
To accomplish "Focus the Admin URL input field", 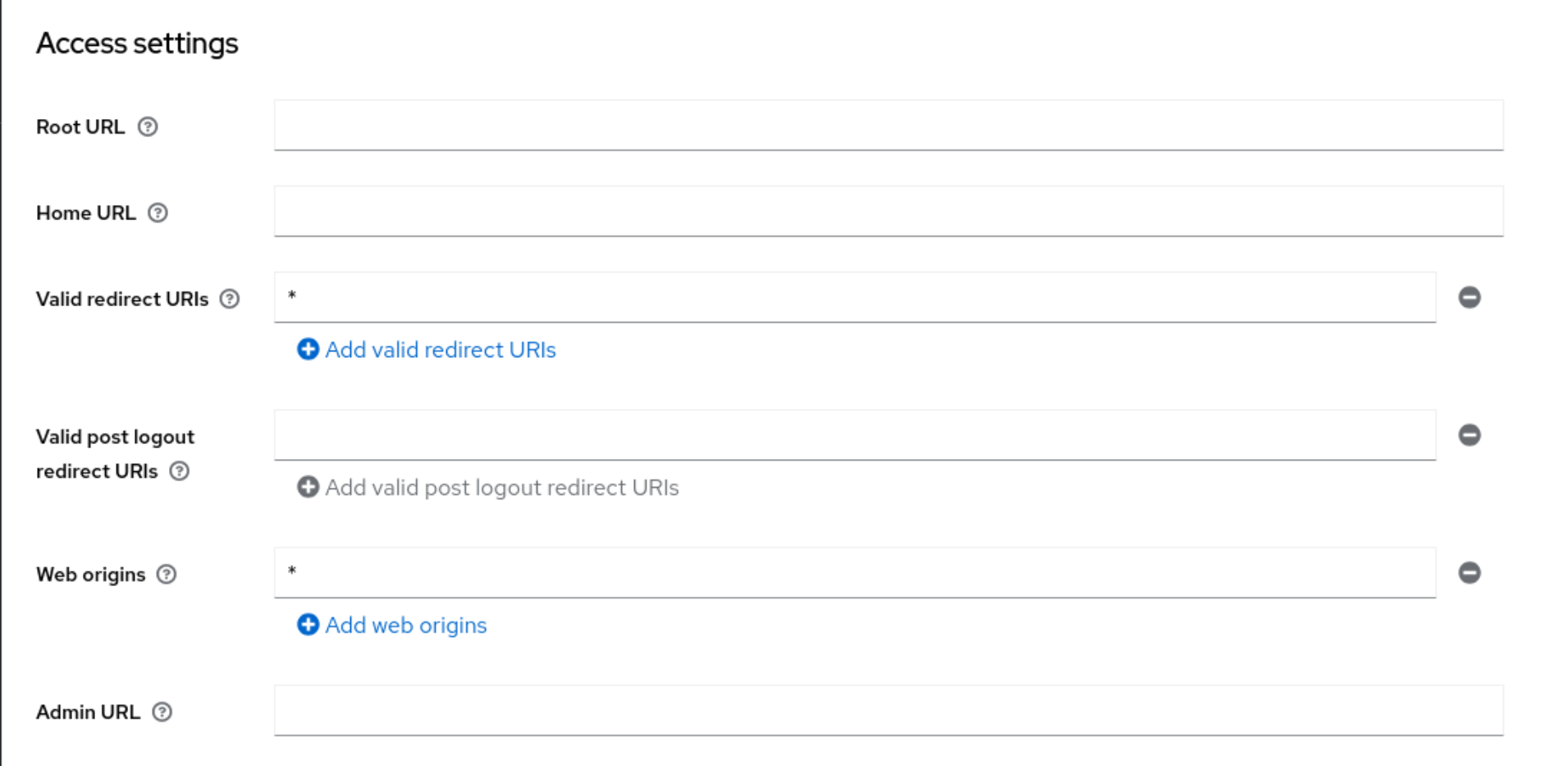I will pos(886,710).
